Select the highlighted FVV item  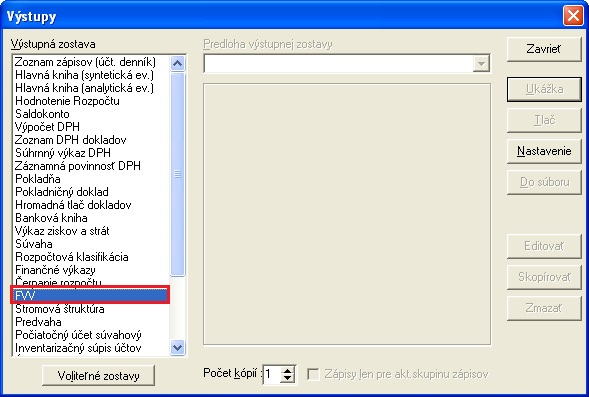[90, 295]
